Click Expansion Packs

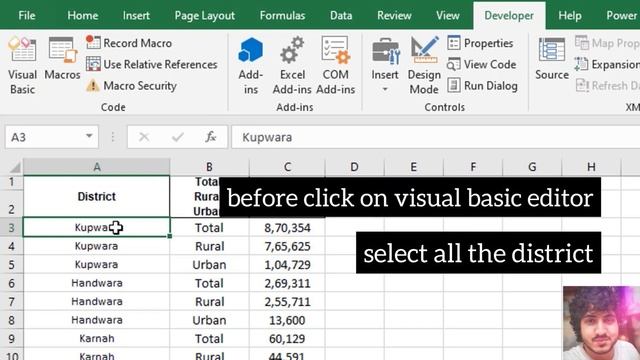[607, 64]
